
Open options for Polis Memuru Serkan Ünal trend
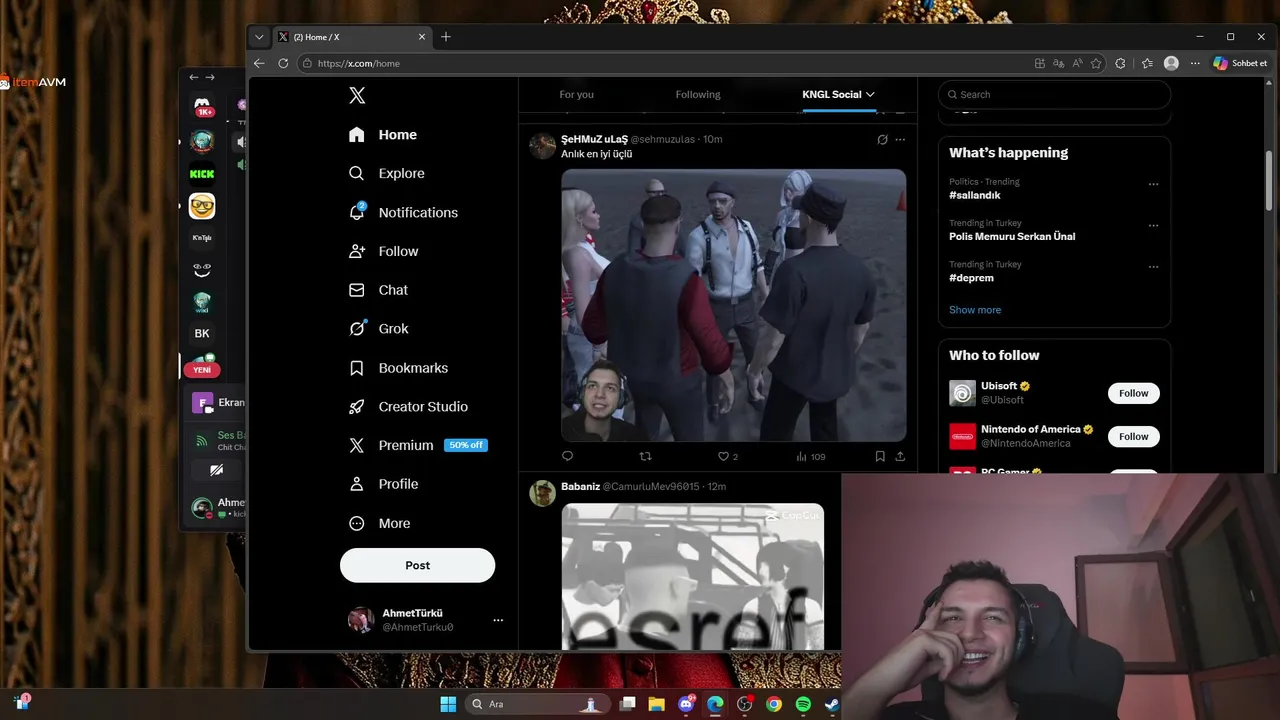tap(1153, 226)
